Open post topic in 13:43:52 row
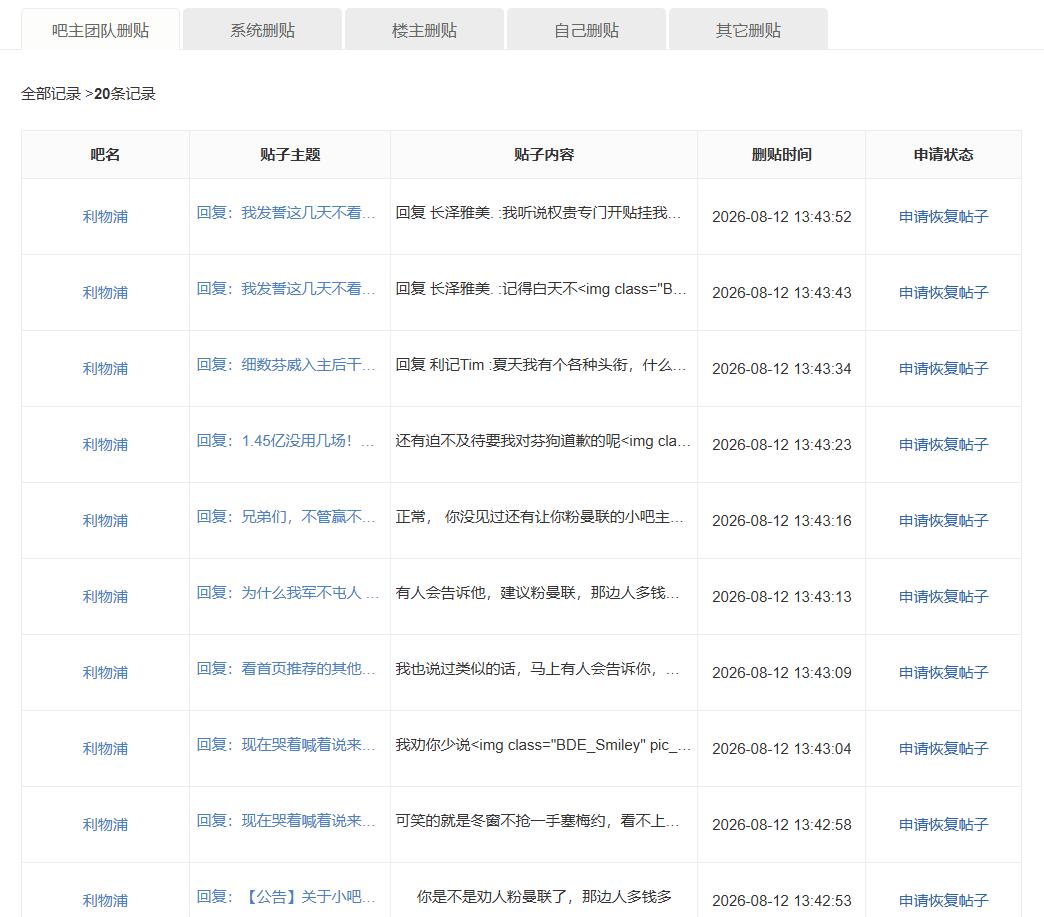 [286, 212]
